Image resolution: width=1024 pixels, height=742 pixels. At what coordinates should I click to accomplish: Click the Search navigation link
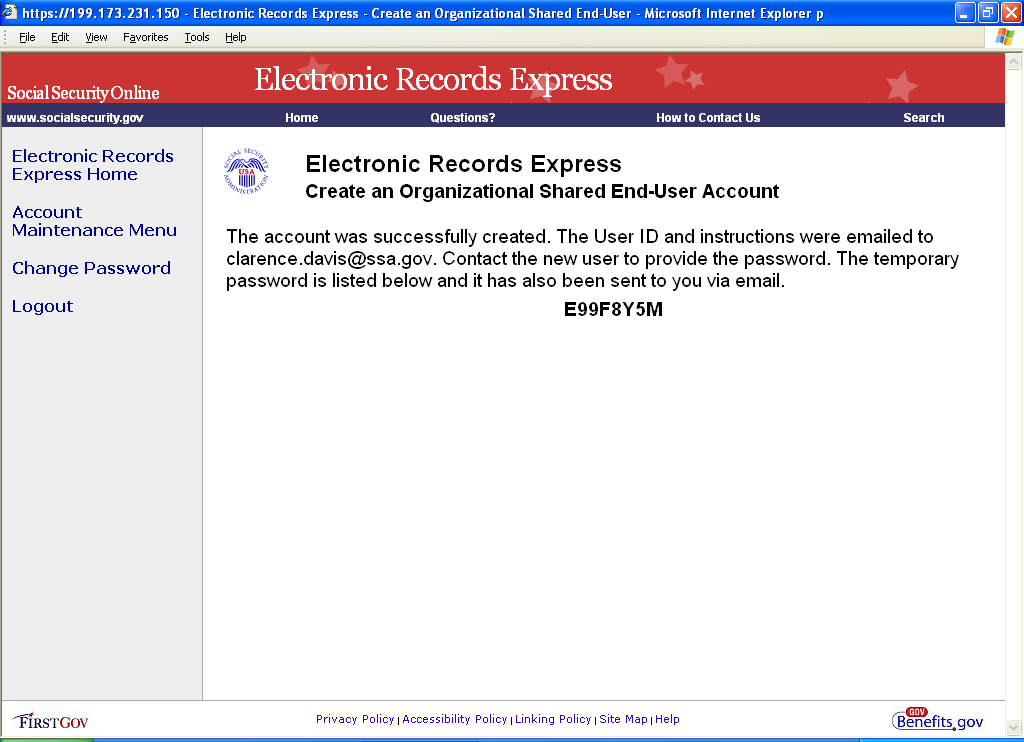[x=923, y=118]
